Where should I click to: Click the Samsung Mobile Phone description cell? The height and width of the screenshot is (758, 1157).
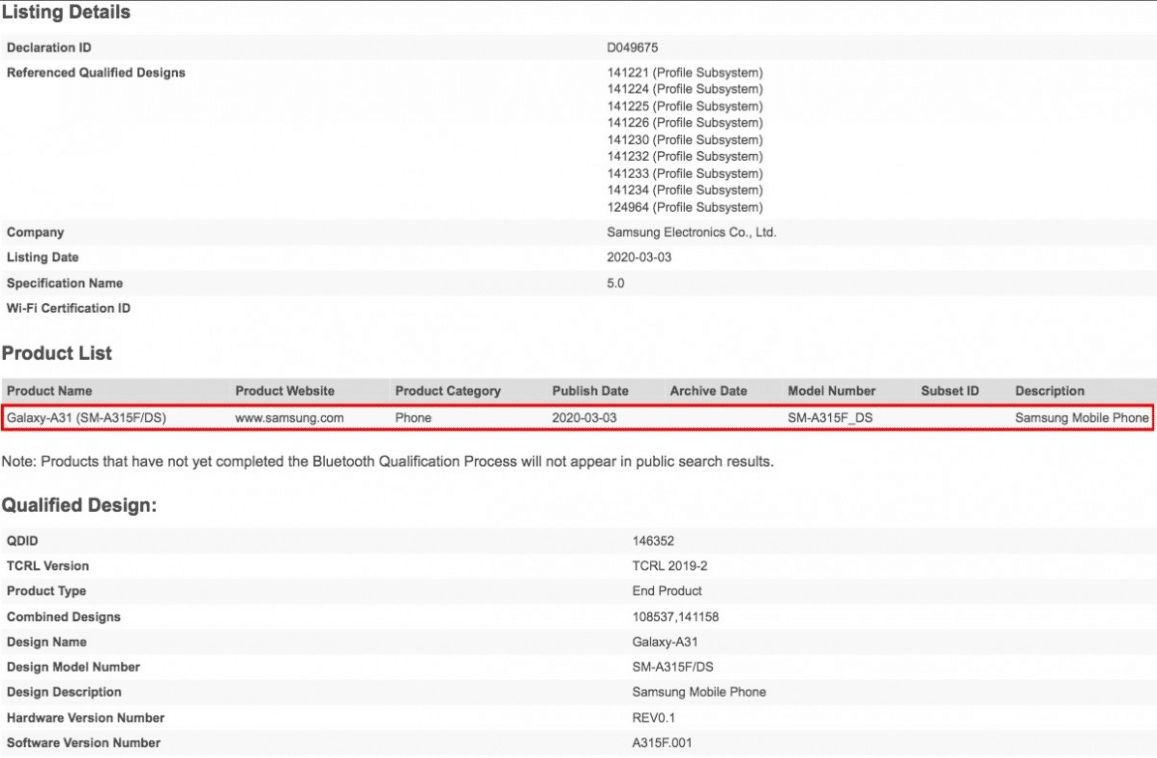[1082, 417]
